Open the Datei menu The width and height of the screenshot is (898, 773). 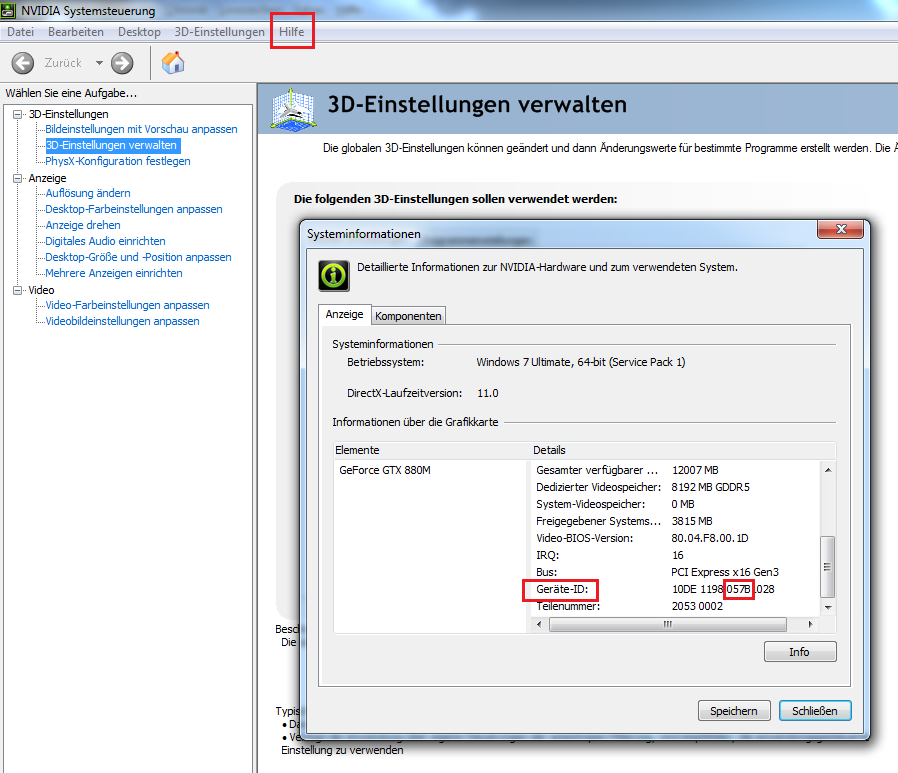click(x=21, y=32)
